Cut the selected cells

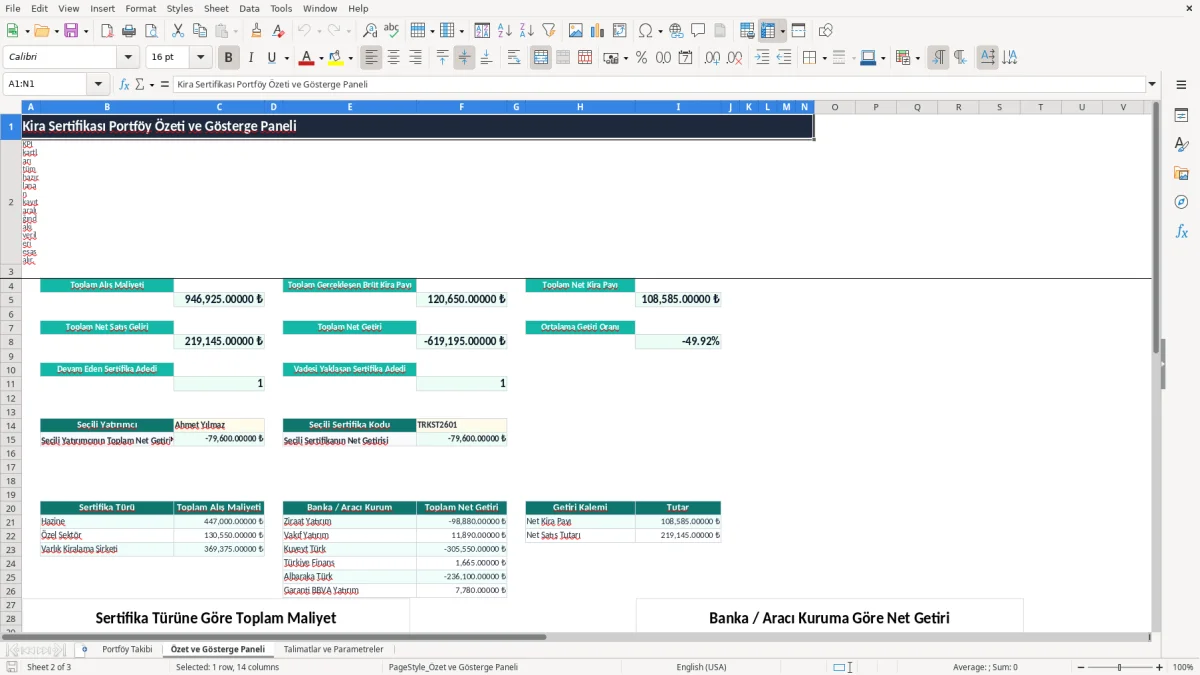(177, 31)
